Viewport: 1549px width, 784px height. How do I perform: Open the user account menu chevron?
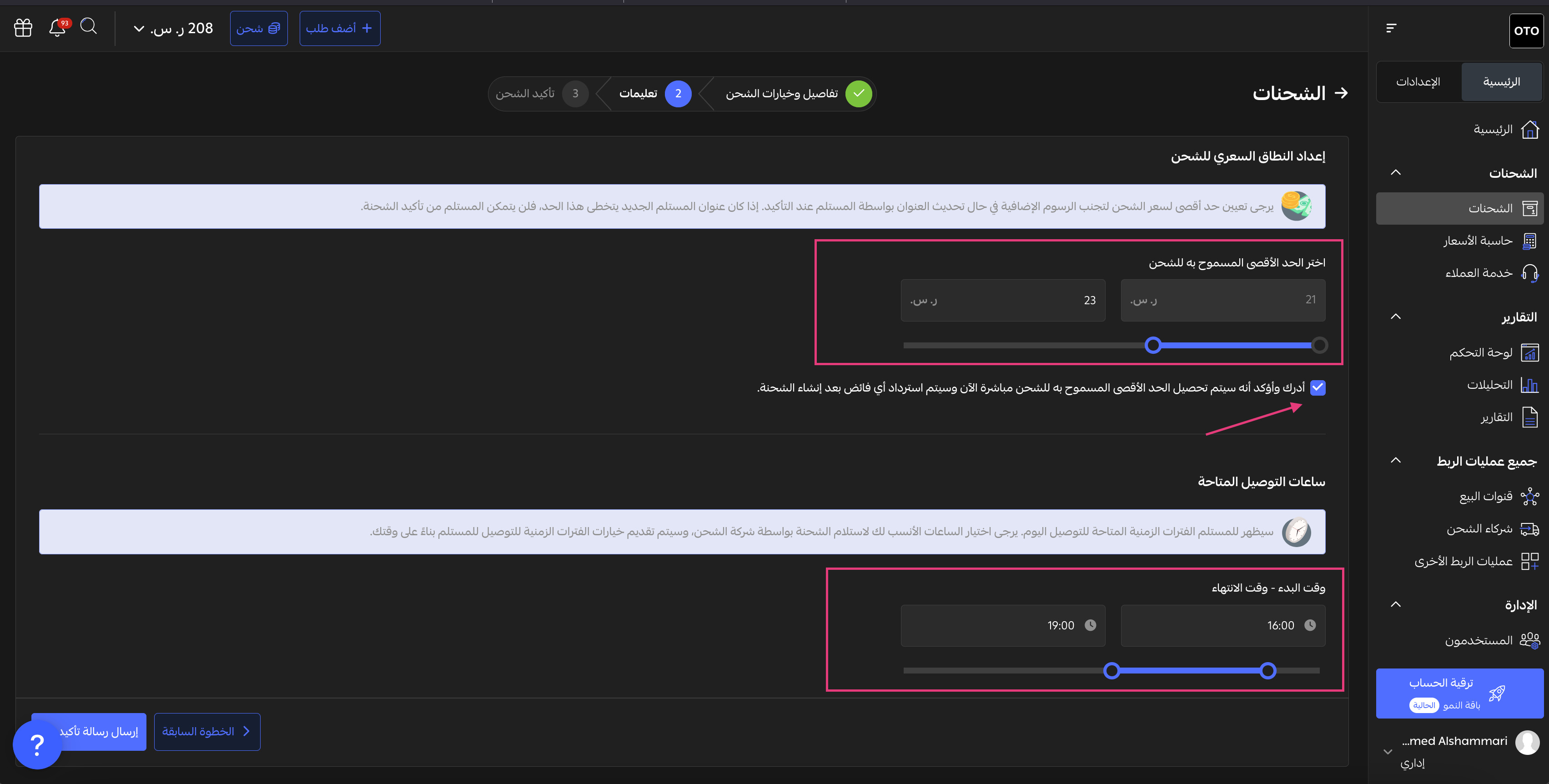1388,752
